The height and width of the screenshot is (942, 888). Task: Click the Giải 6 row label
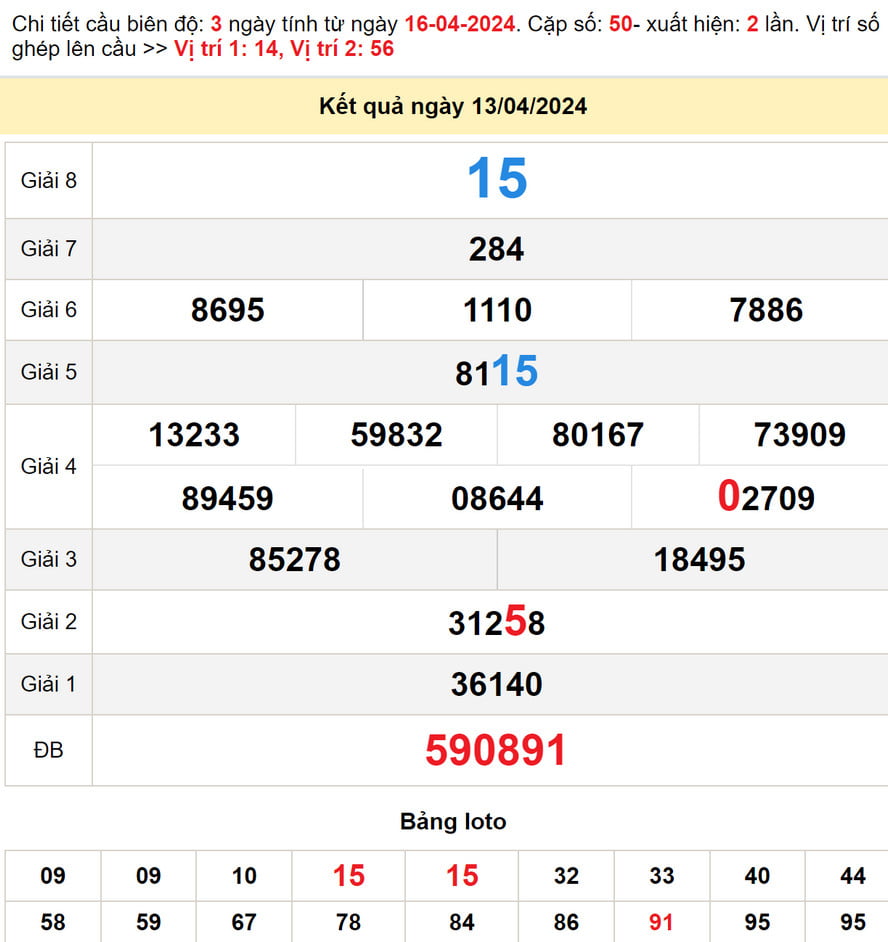(x=47, y=310)
